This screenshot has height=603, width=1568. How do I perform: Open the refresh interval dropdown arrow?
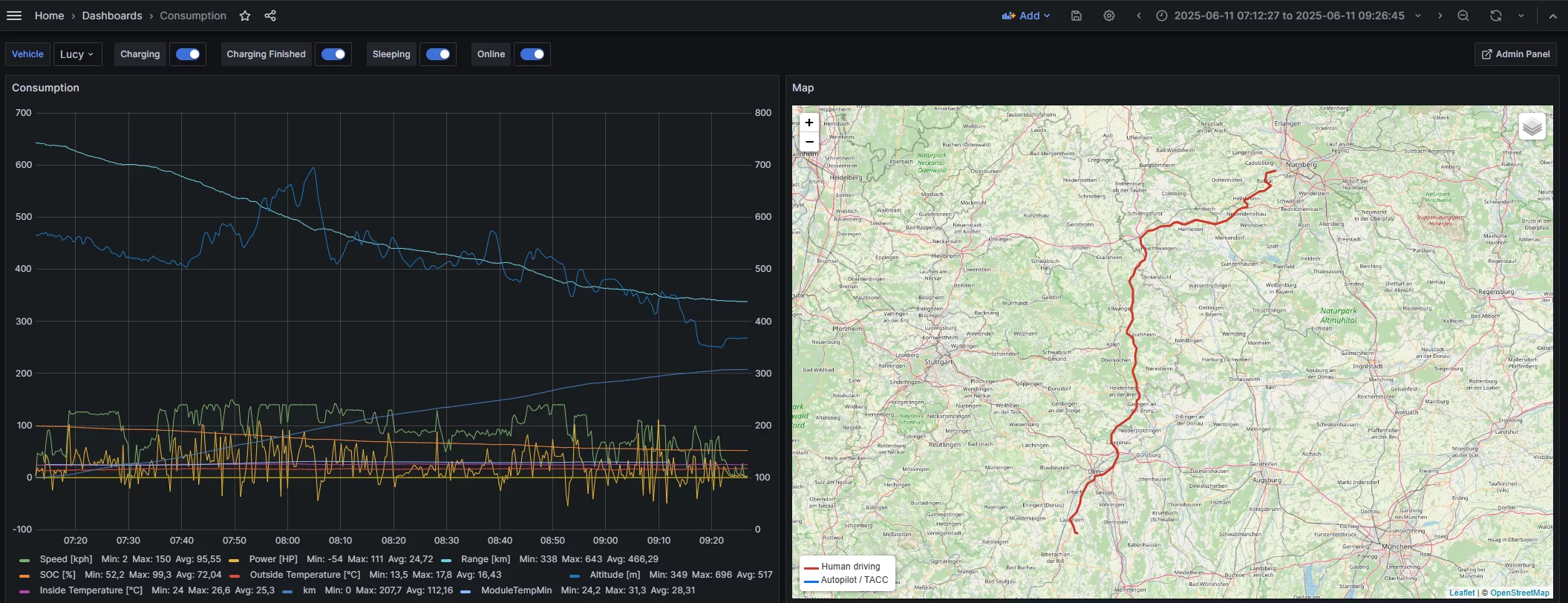(1521, 16)
